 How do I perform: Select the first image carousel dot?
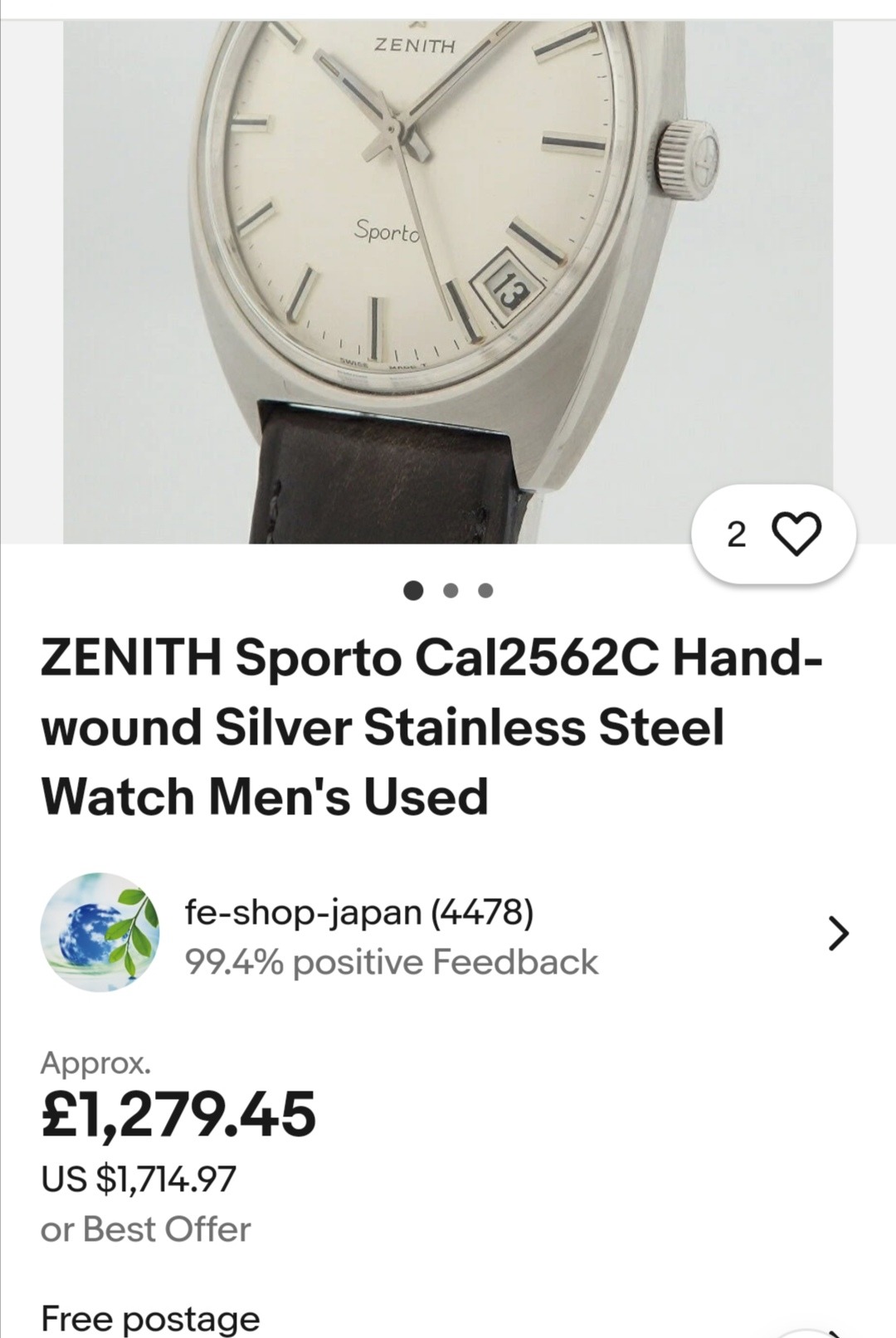tap(413, 590)
